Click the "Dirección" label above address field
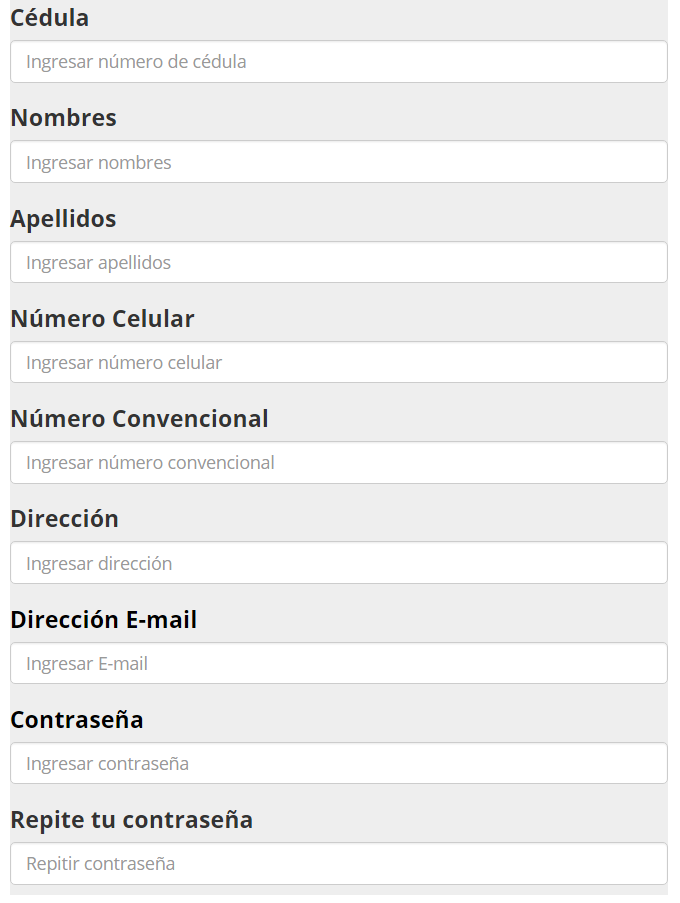This screenshot has width=680, height=903. click(x=64, y=519)
